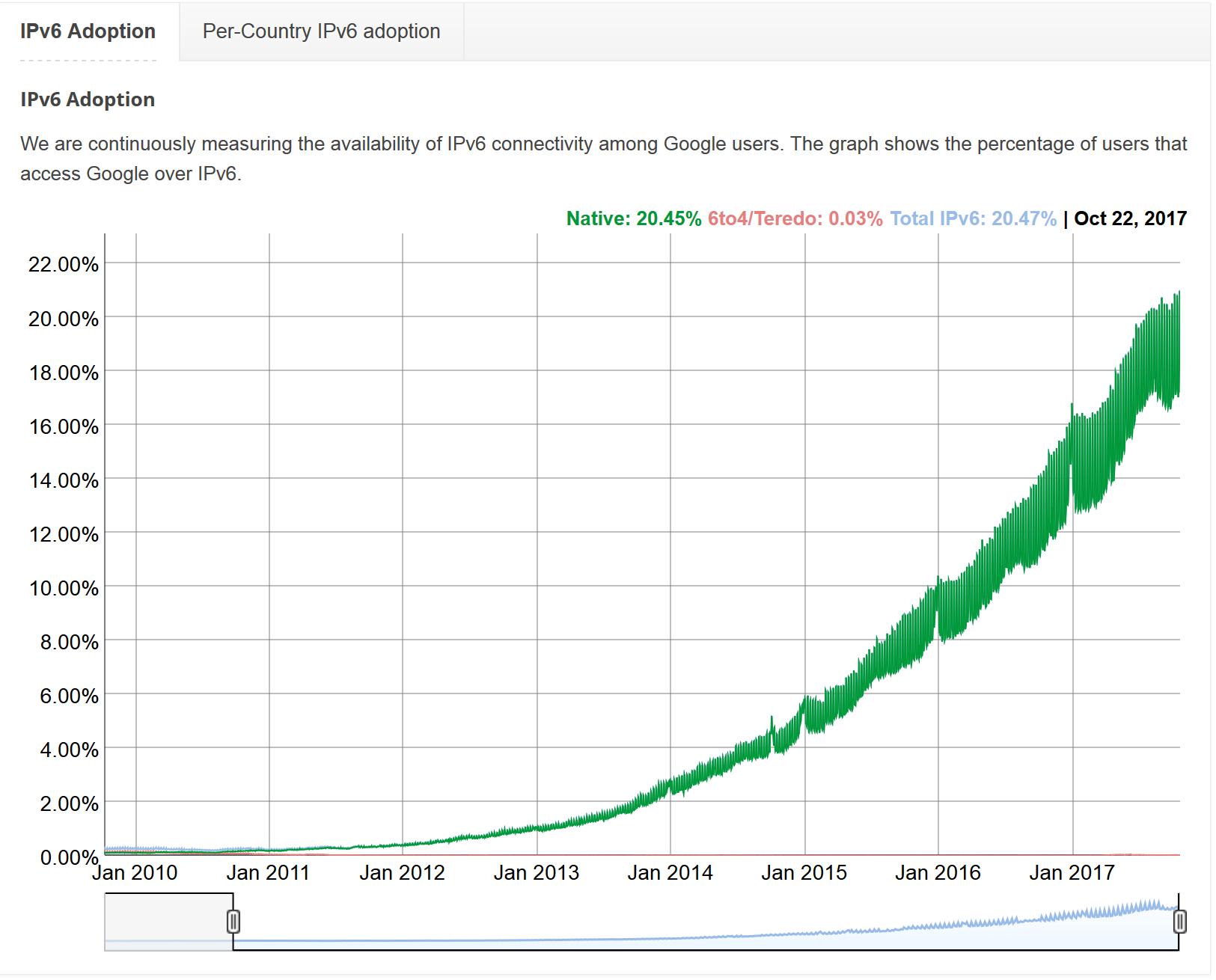Click the description paragraph about Google users
Viewport: 1216px width, 980px height.
coord(604,159)
